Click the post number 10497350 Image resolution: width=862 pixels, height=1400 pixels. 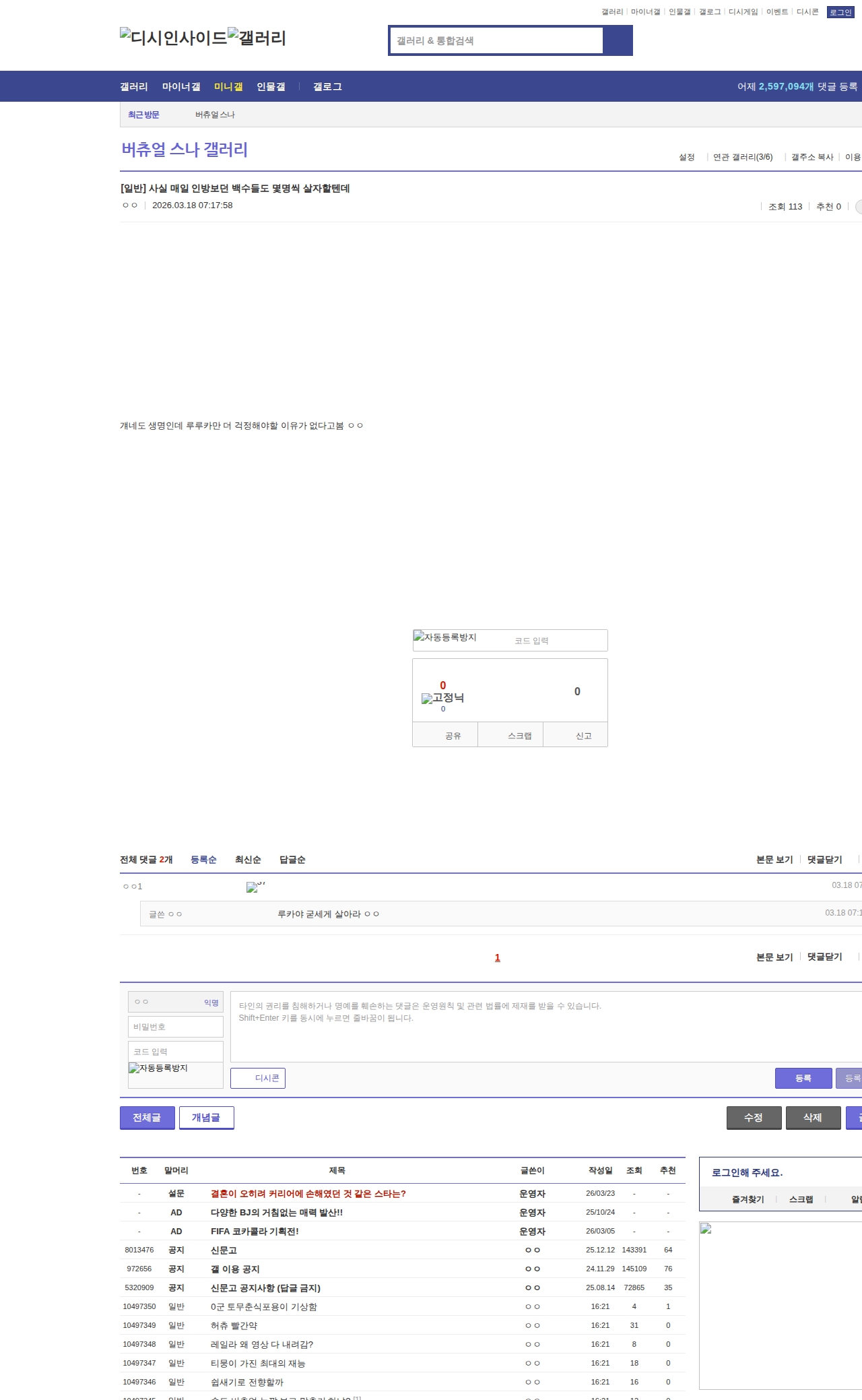139,1306
